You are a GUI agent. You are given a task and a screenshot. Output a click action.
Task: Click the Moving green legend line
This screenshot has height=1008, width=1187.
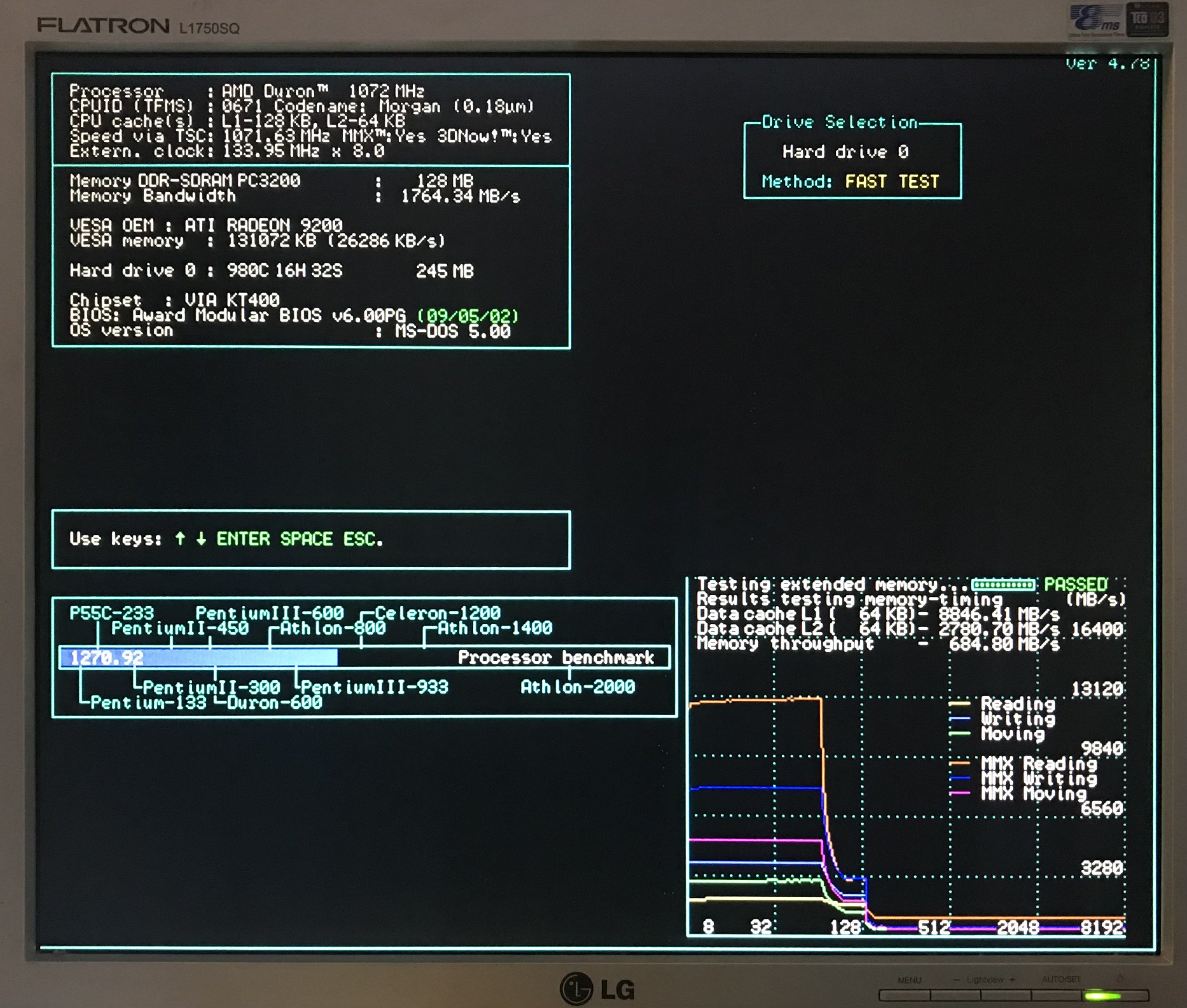tap(960, 734)
